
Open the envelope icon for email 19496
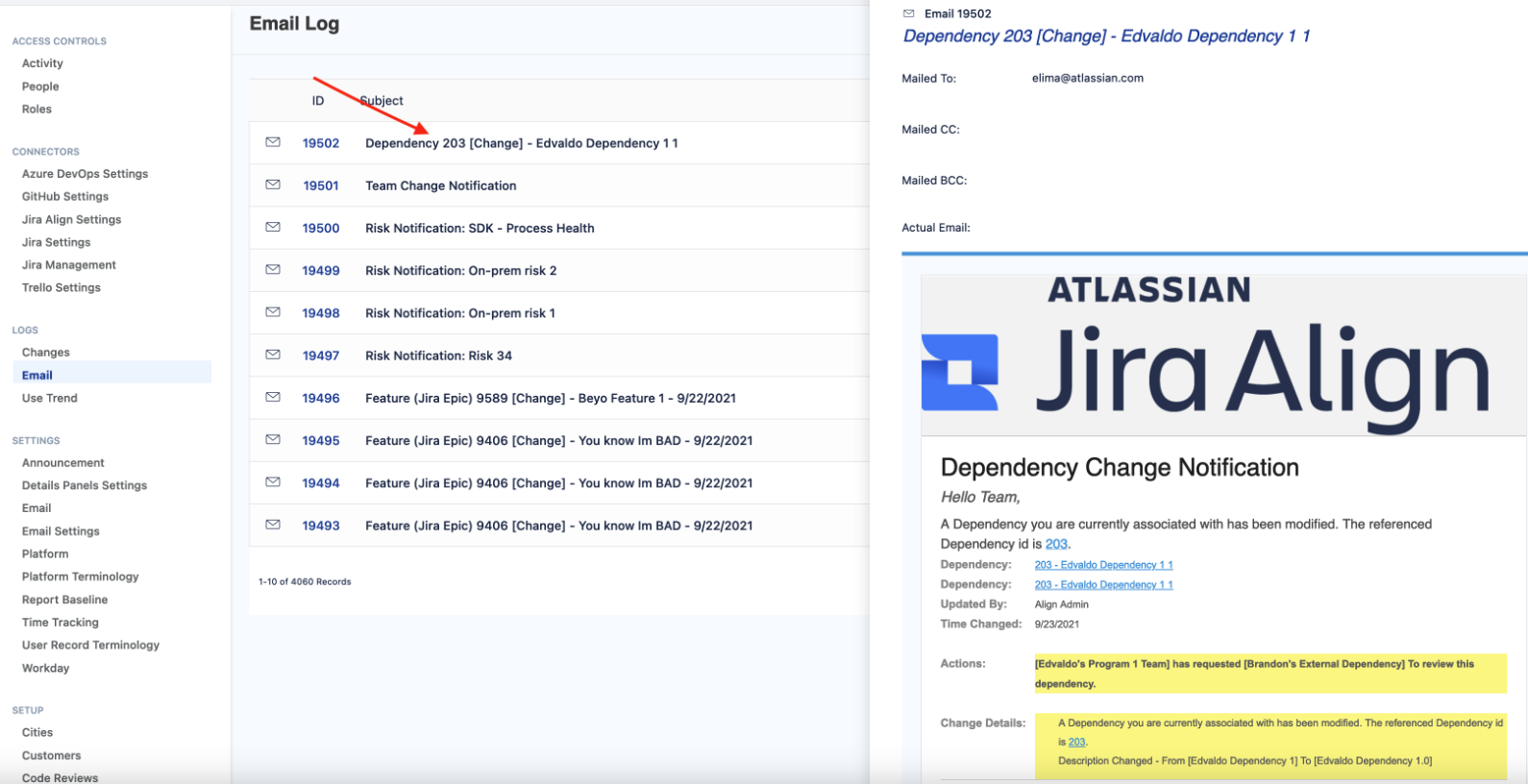tap(273, 397)
